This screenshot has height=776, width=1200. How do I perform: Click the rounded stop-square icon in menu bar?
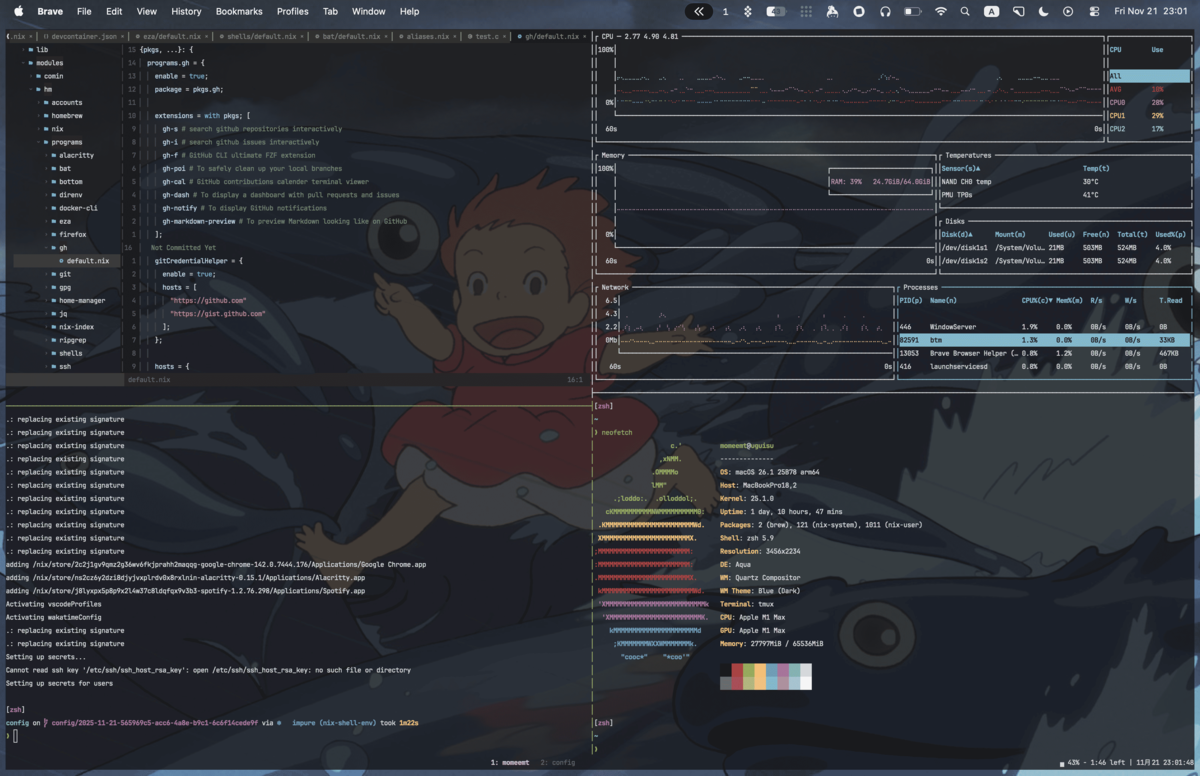[859, 11]
